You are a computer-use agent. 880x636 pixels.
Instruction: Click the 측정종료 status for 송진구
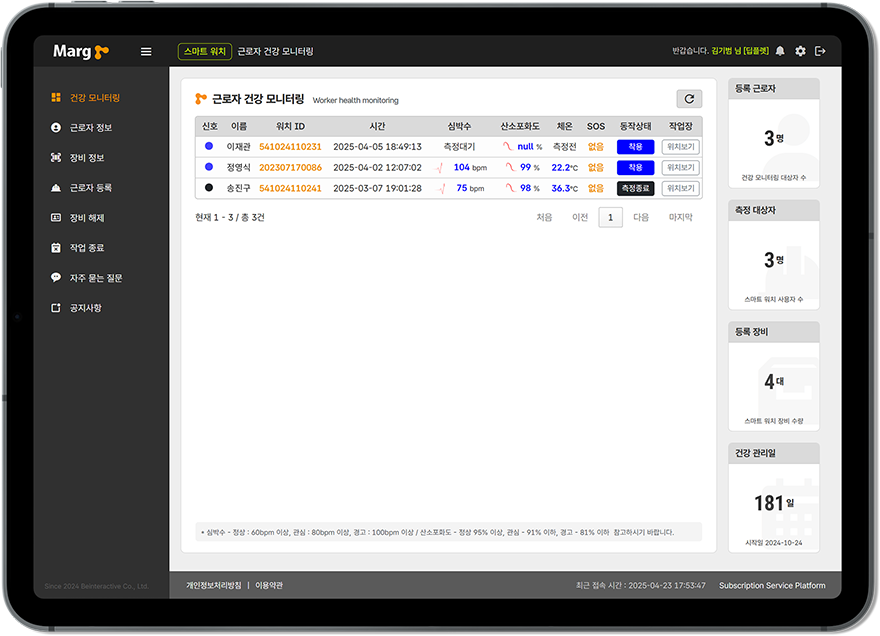[635, 188]
